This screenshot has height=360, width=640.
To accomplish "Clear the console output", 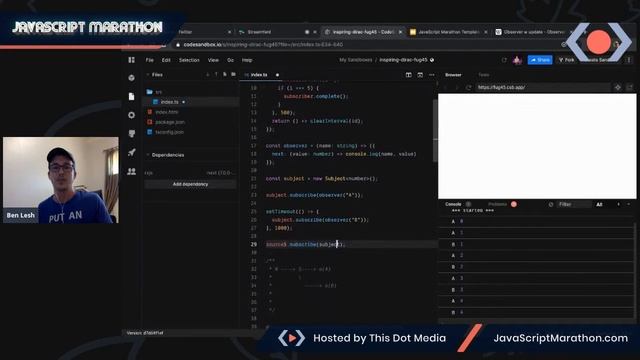I will (x=551, y=204).
